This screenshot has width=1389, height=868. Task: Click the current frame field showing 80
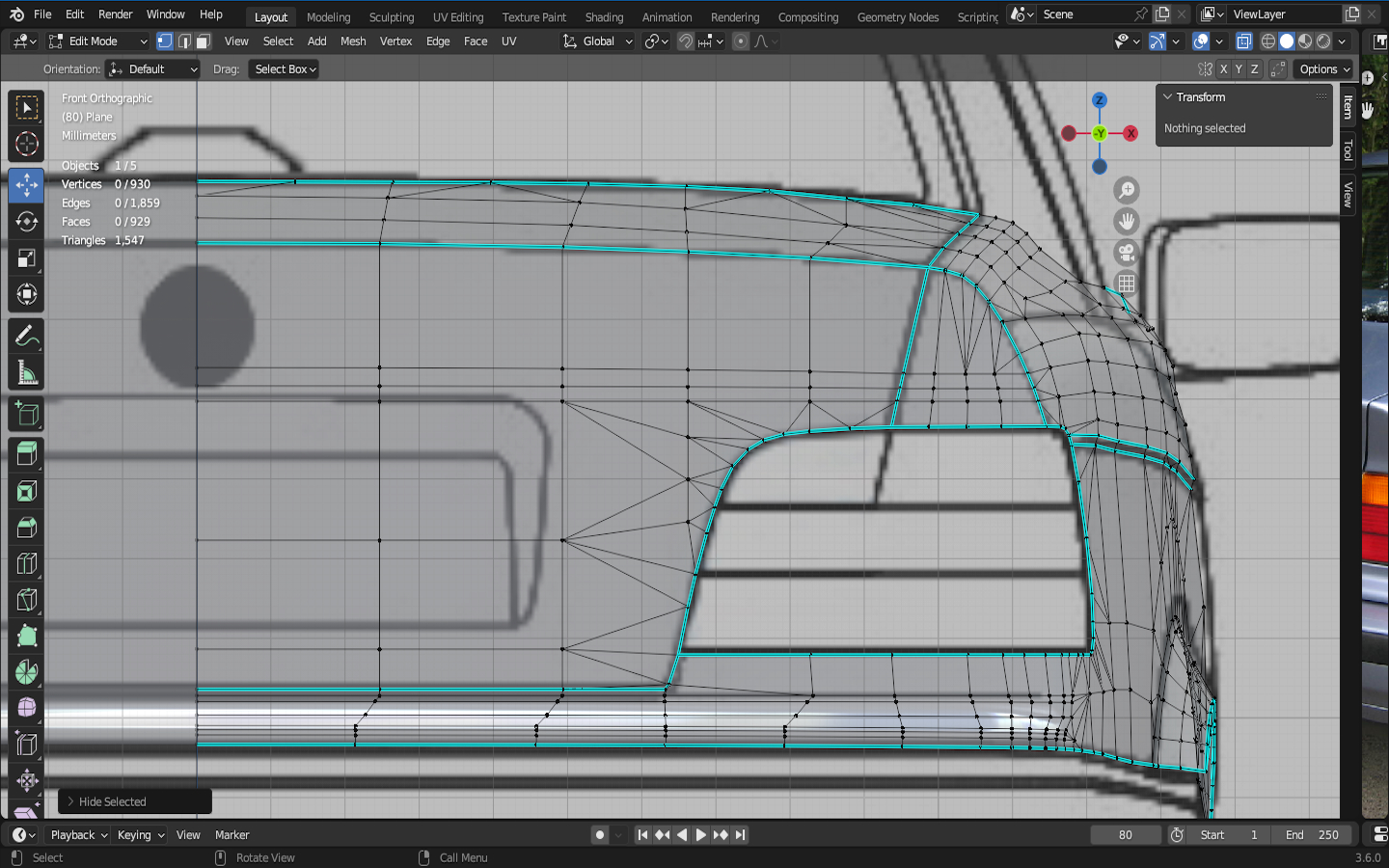pos(1125,835)
